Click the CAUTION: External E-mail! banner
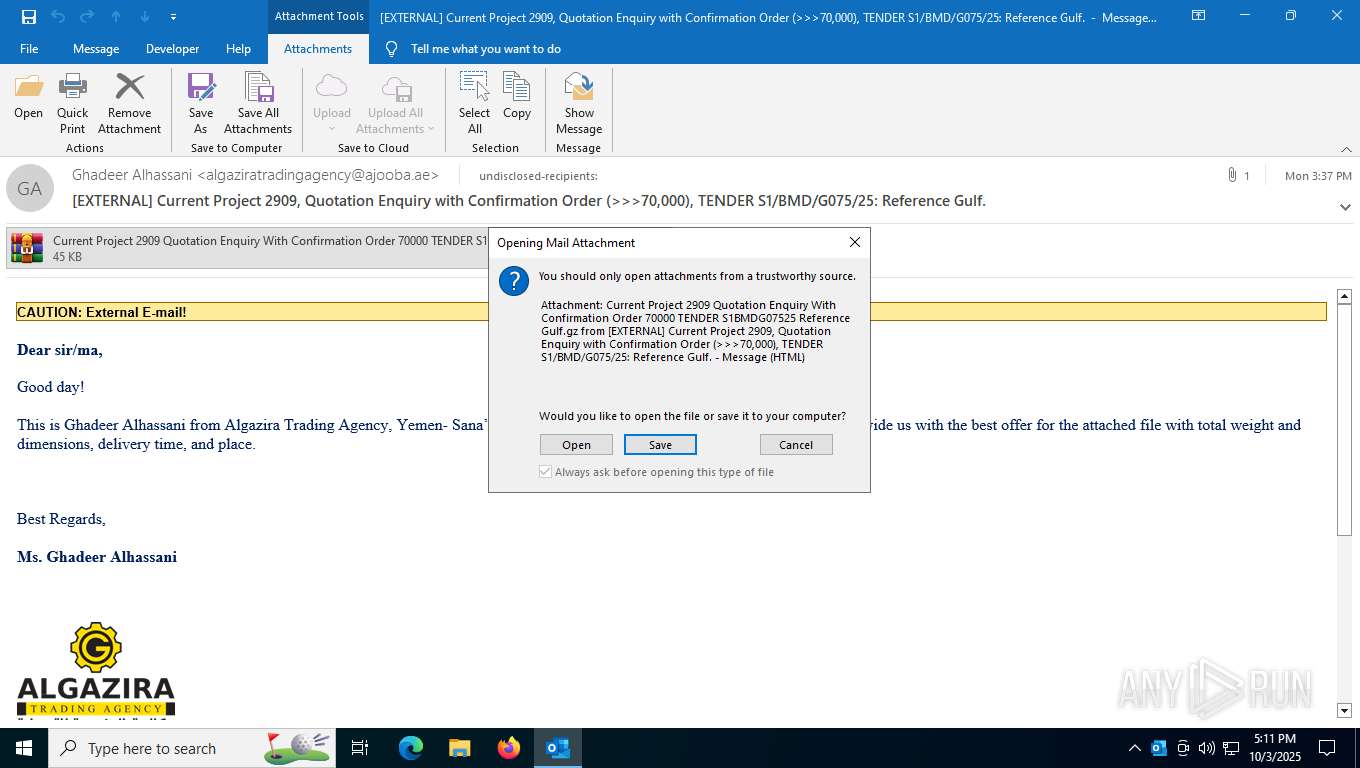The width and height of the screenshot is (1360, 768). coord(671,312)
